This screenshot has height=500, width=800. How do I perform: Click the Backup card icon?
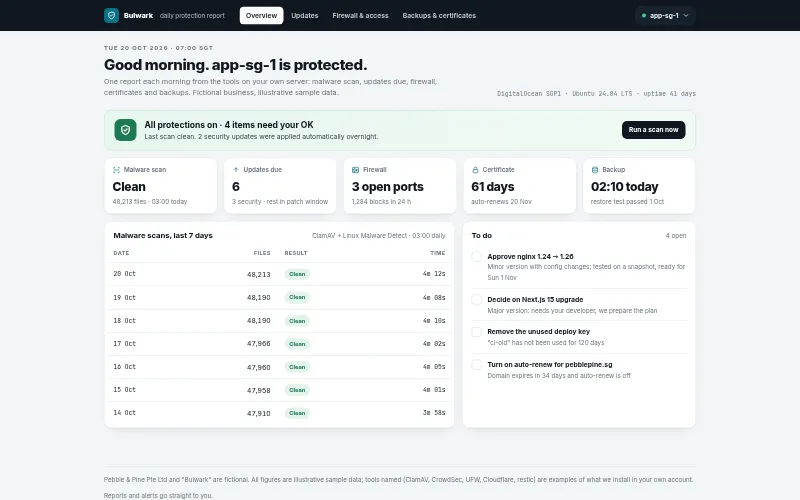coord(594,170)
